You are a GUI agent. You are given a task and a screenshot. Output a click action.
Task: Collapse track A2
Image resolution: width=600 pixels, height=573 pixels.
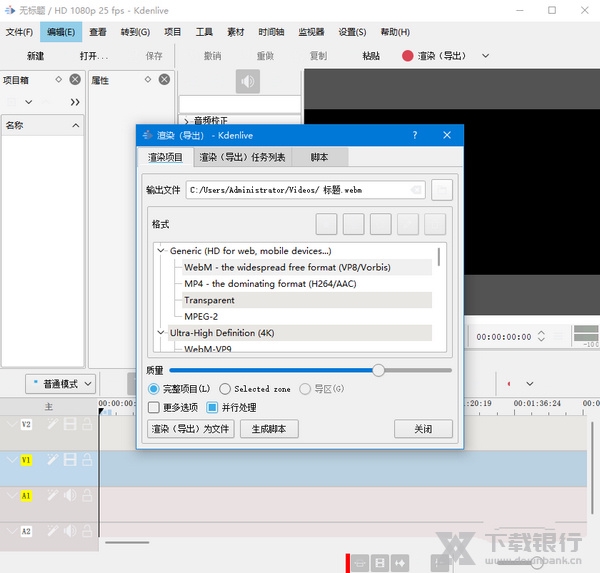tap(12, 531)
